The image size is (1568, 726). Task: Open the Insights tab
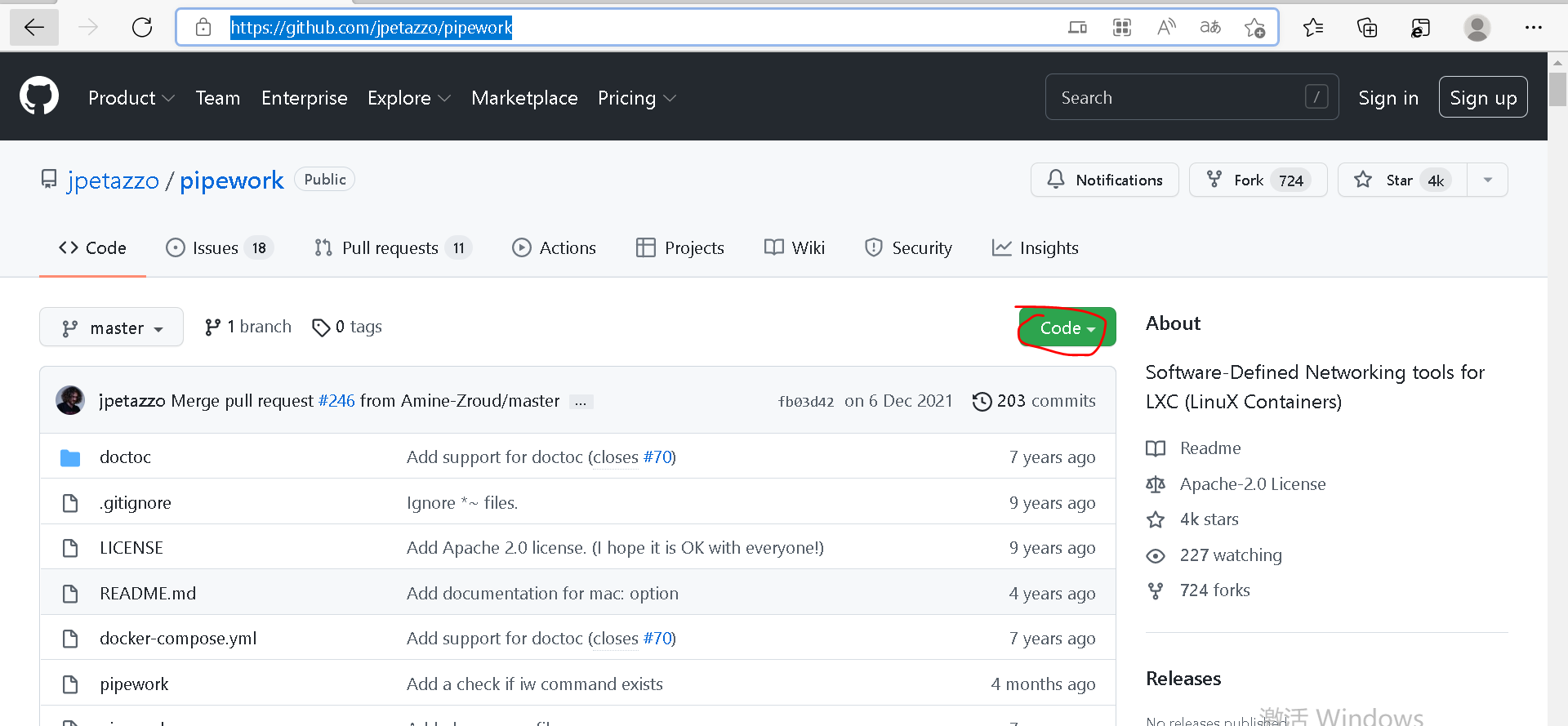(1036, 248)
